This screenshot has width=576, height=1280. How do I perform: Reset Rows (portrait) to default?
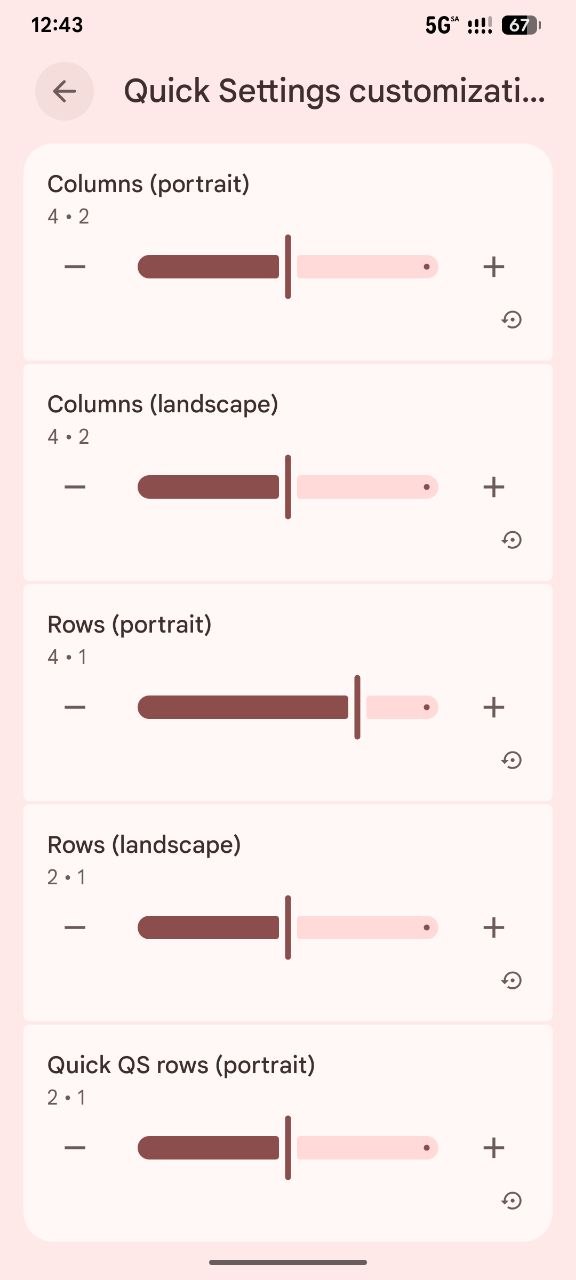coord(512,760)
